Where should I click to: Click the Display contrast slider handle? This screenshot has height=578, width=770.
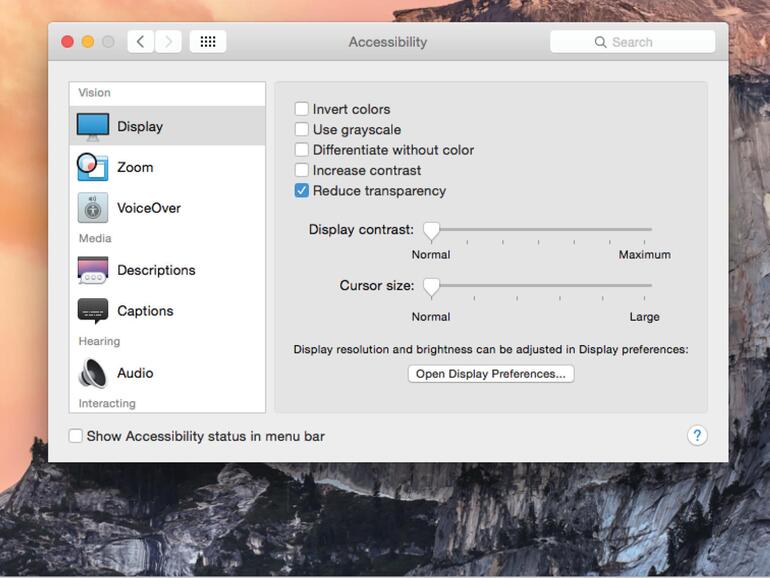point(432,231)
